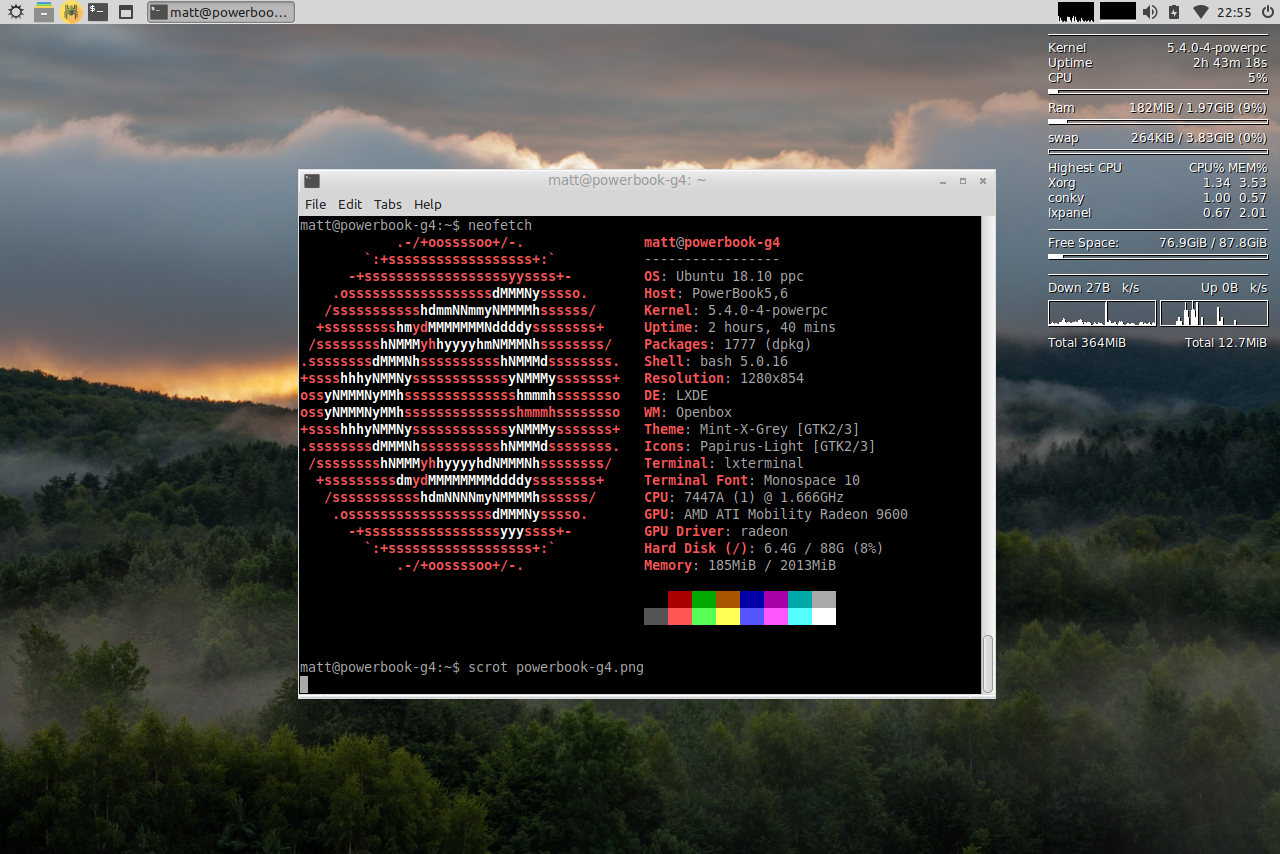
Task: Select the matt@powerboo... taskbar button
Action: [x=221, y=12]
